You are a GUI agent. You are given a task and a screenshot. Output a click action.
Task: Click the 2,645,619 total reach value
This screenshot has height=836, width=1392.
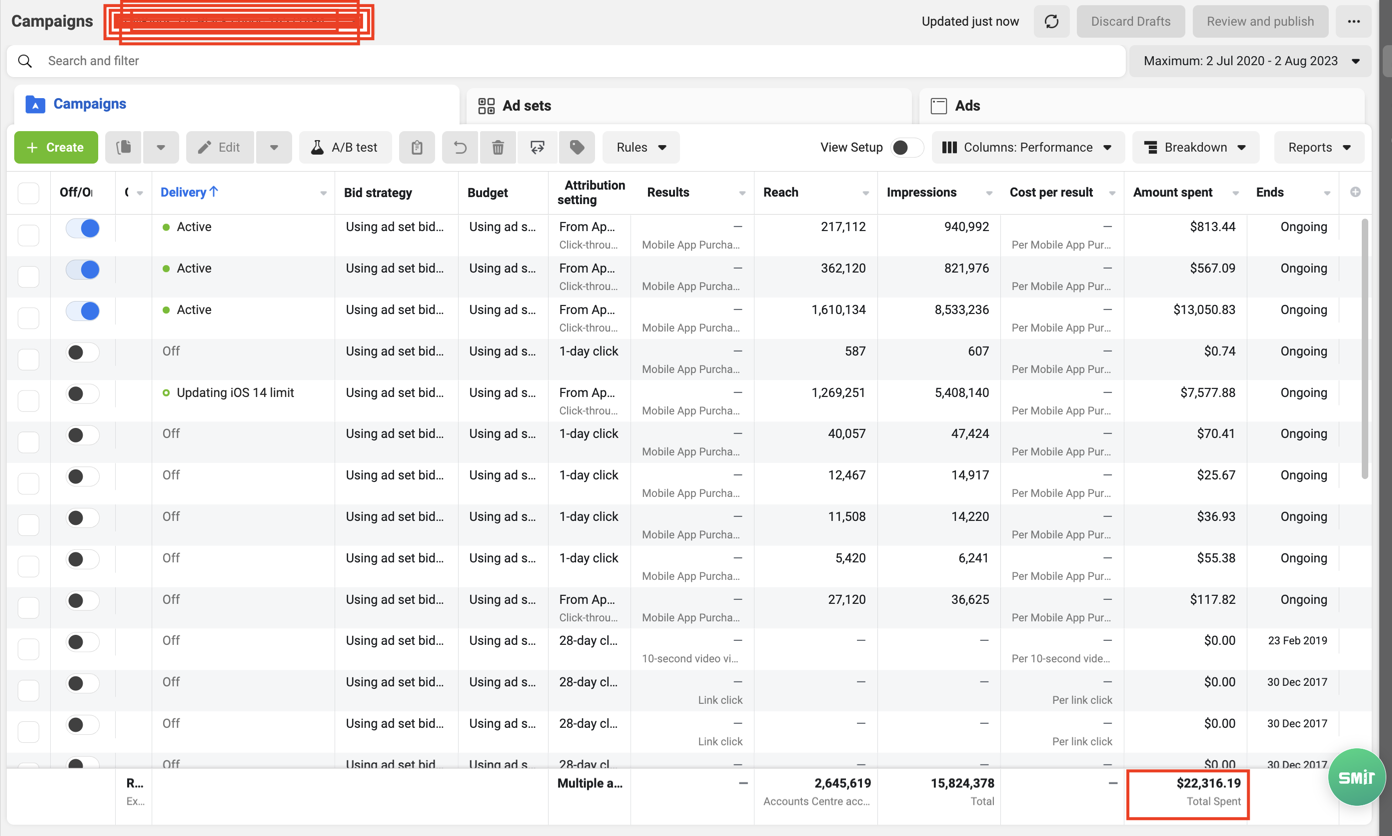(x=842, y=783)
